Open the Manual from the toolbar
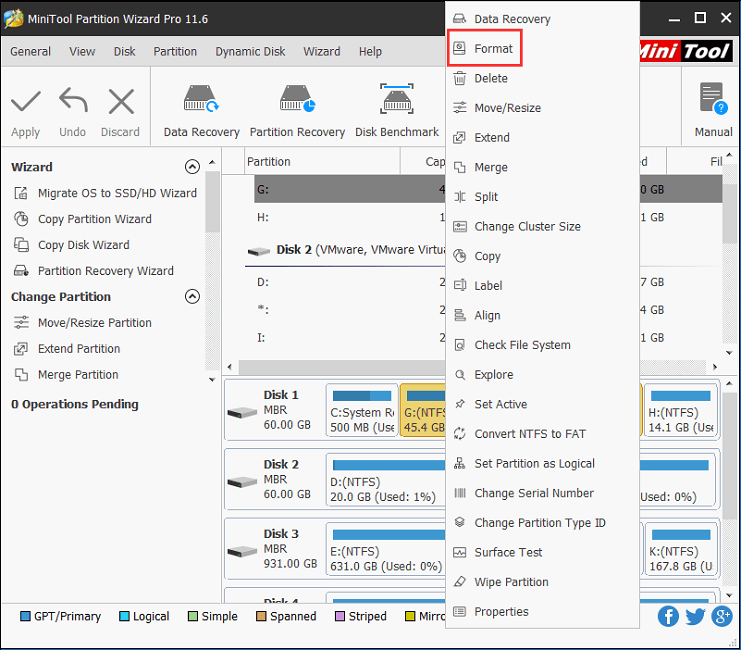 tap(713, 100)
